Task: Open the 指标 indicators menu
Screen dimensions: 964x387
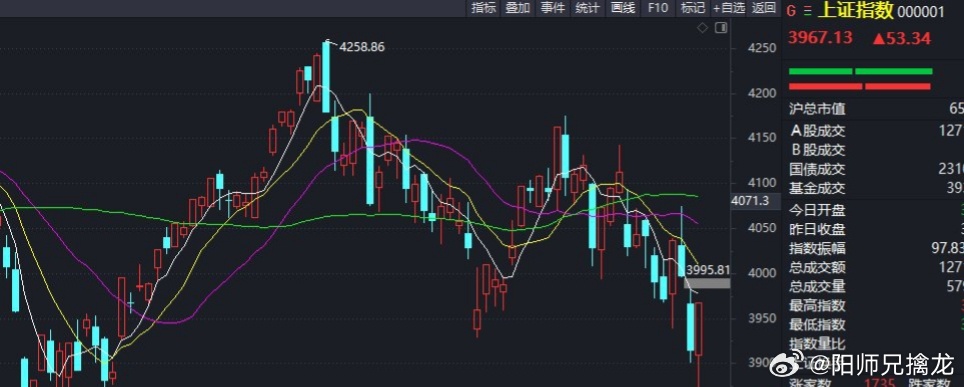Action: [483, 8]
